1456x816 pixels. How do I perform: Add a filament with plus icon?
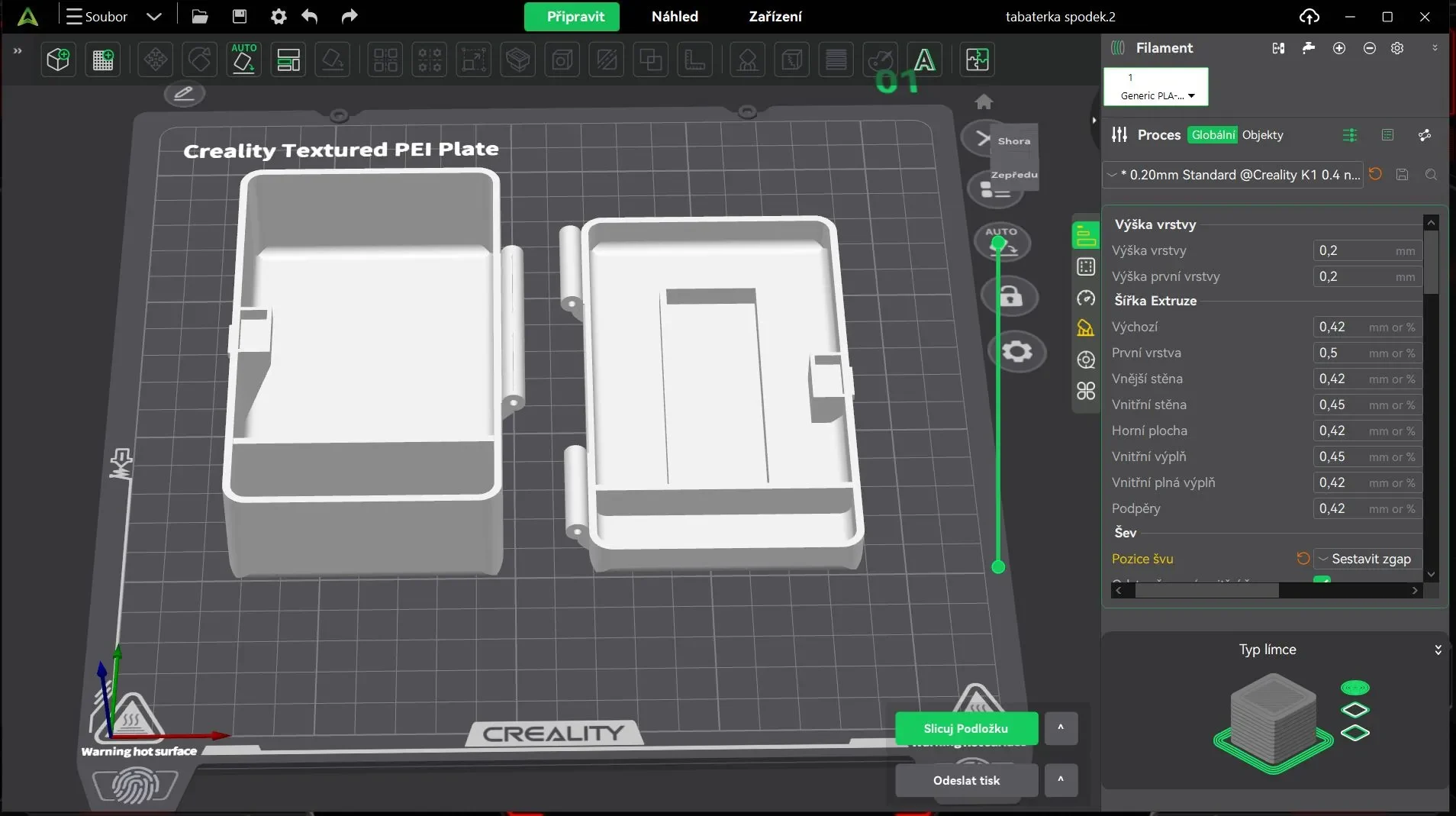point(1339,48)
